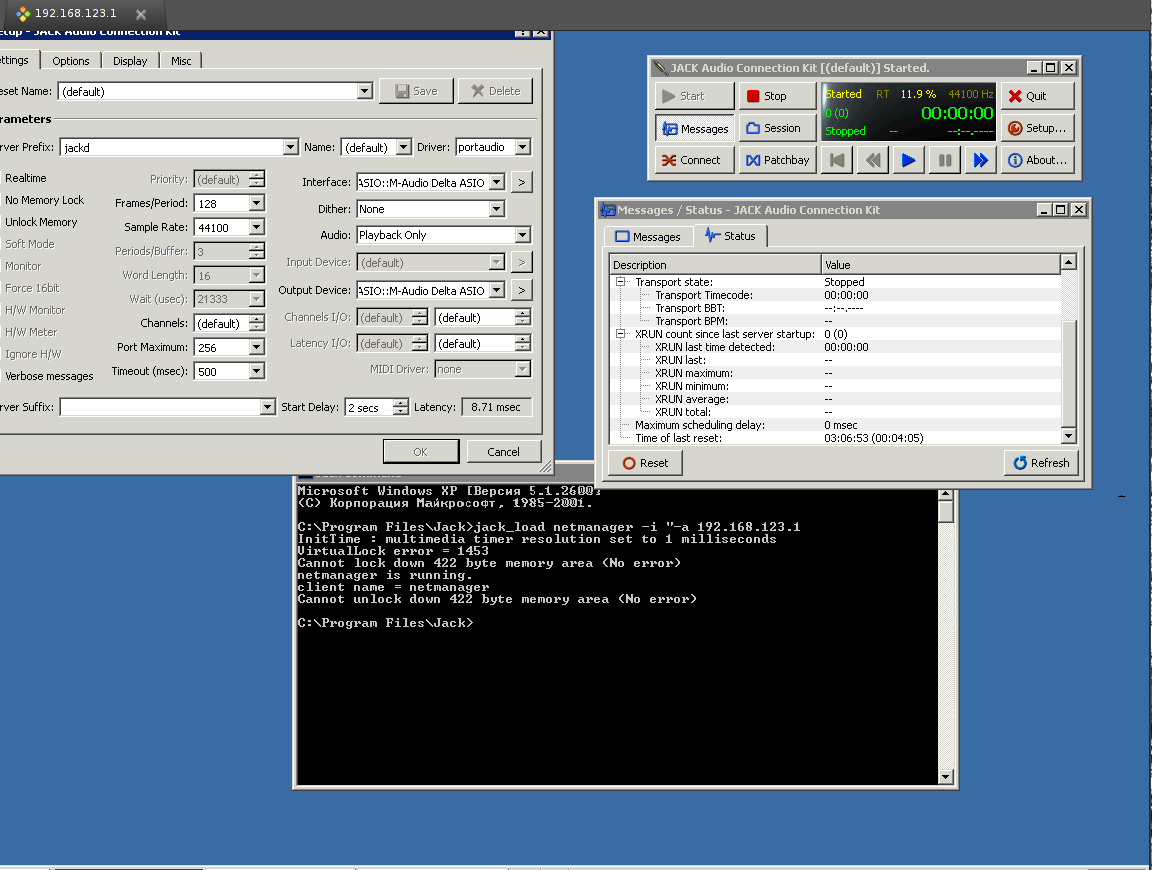The image size is (1152, 870).
Task: Click the transport Rewind button
Action: 872,160
